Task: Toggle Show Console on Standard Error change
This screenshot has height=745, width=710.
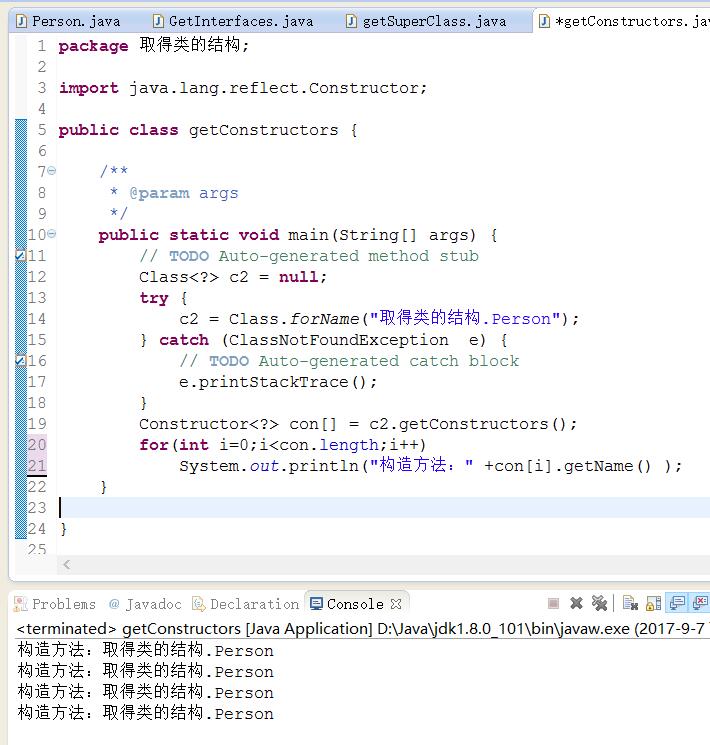Action: [700, 603]
